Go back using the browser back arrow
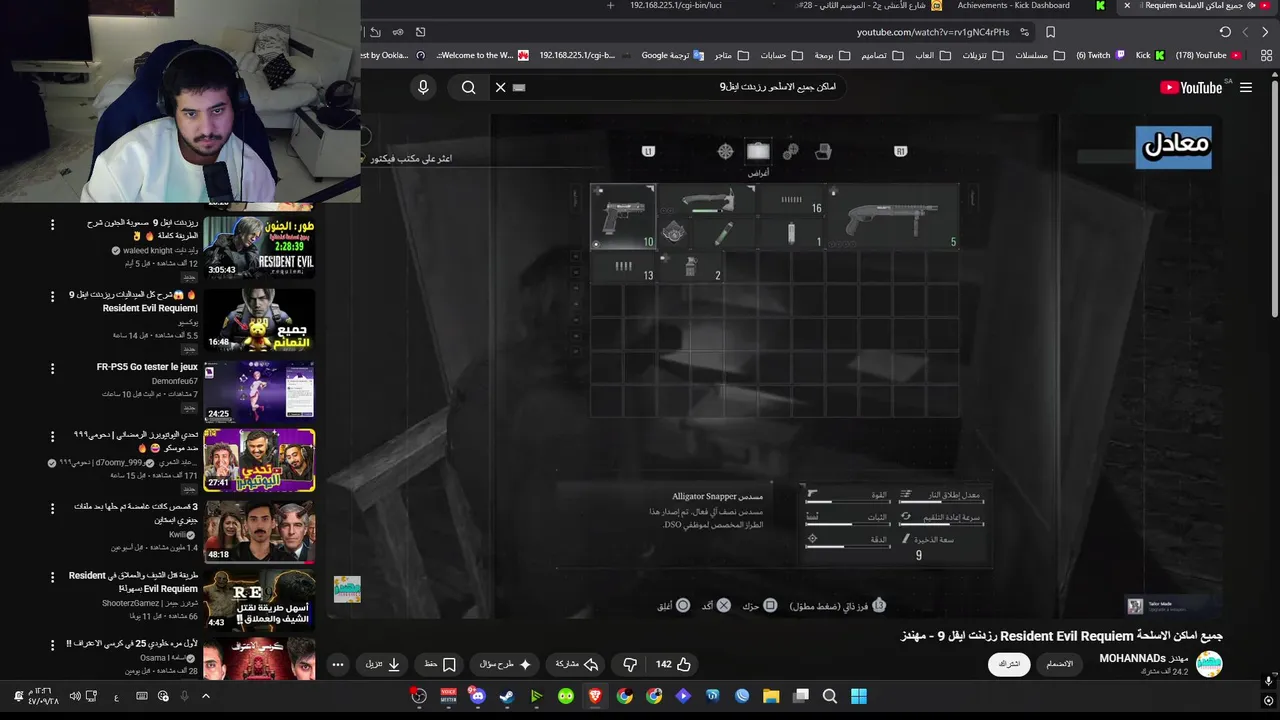 tap(1265, 32)
